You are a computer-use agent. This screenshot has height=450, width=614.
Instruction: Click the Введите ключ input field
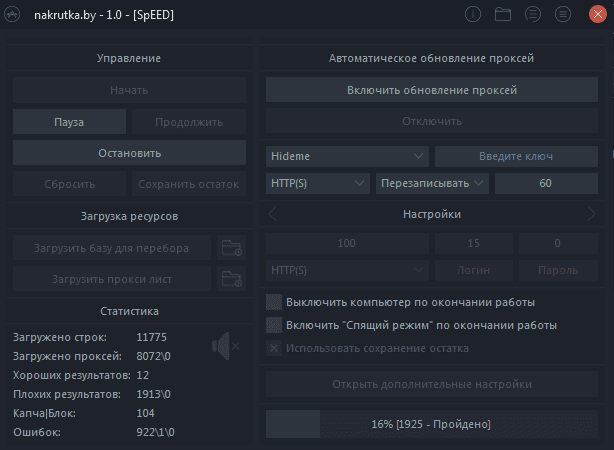516,156
